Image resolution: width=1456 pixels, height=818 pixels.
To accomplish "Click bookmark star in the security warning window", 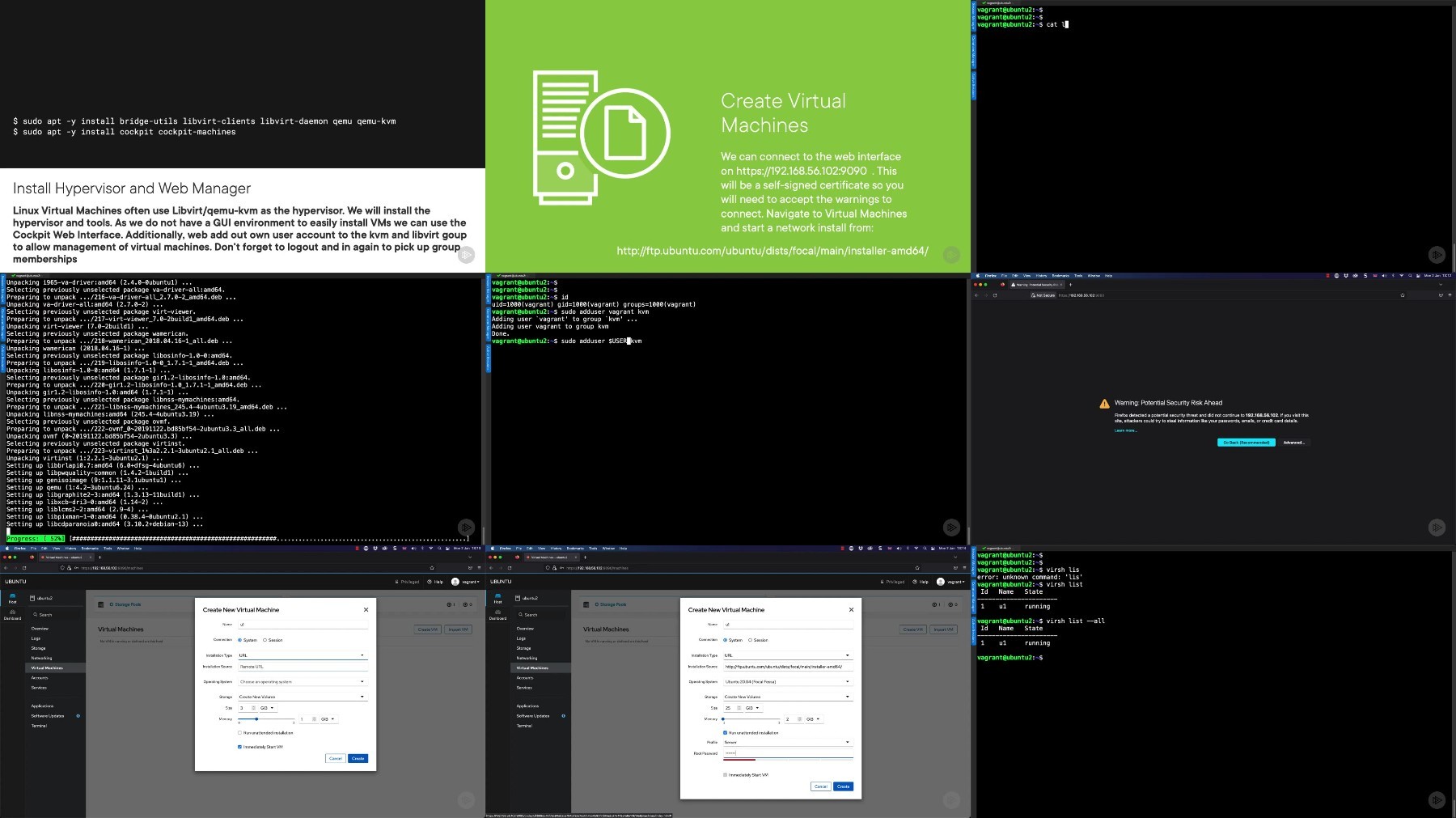I will point(1403,295).
